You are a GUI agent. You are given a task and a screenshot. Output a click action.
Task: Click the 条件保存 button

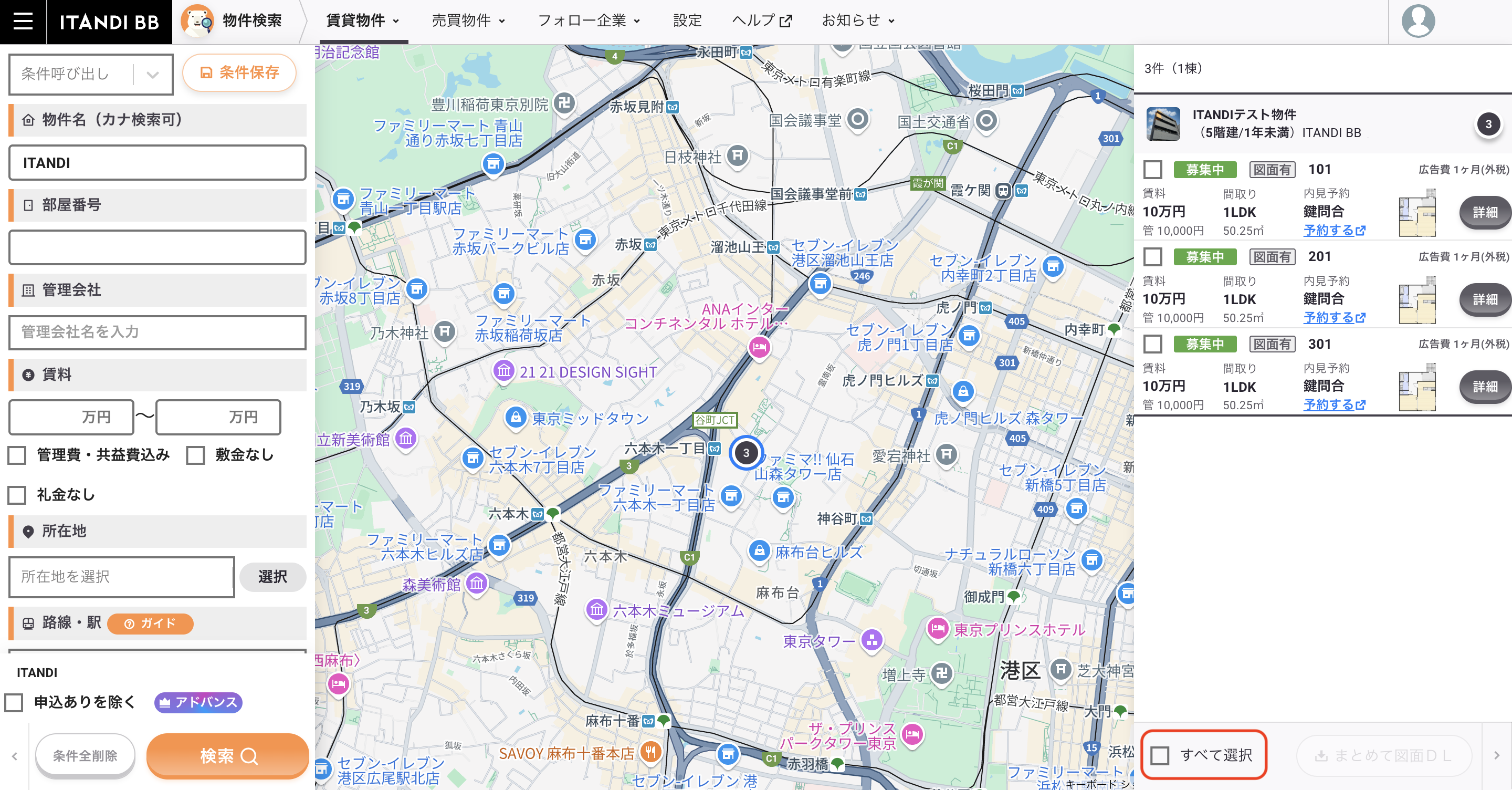point(239,73)
